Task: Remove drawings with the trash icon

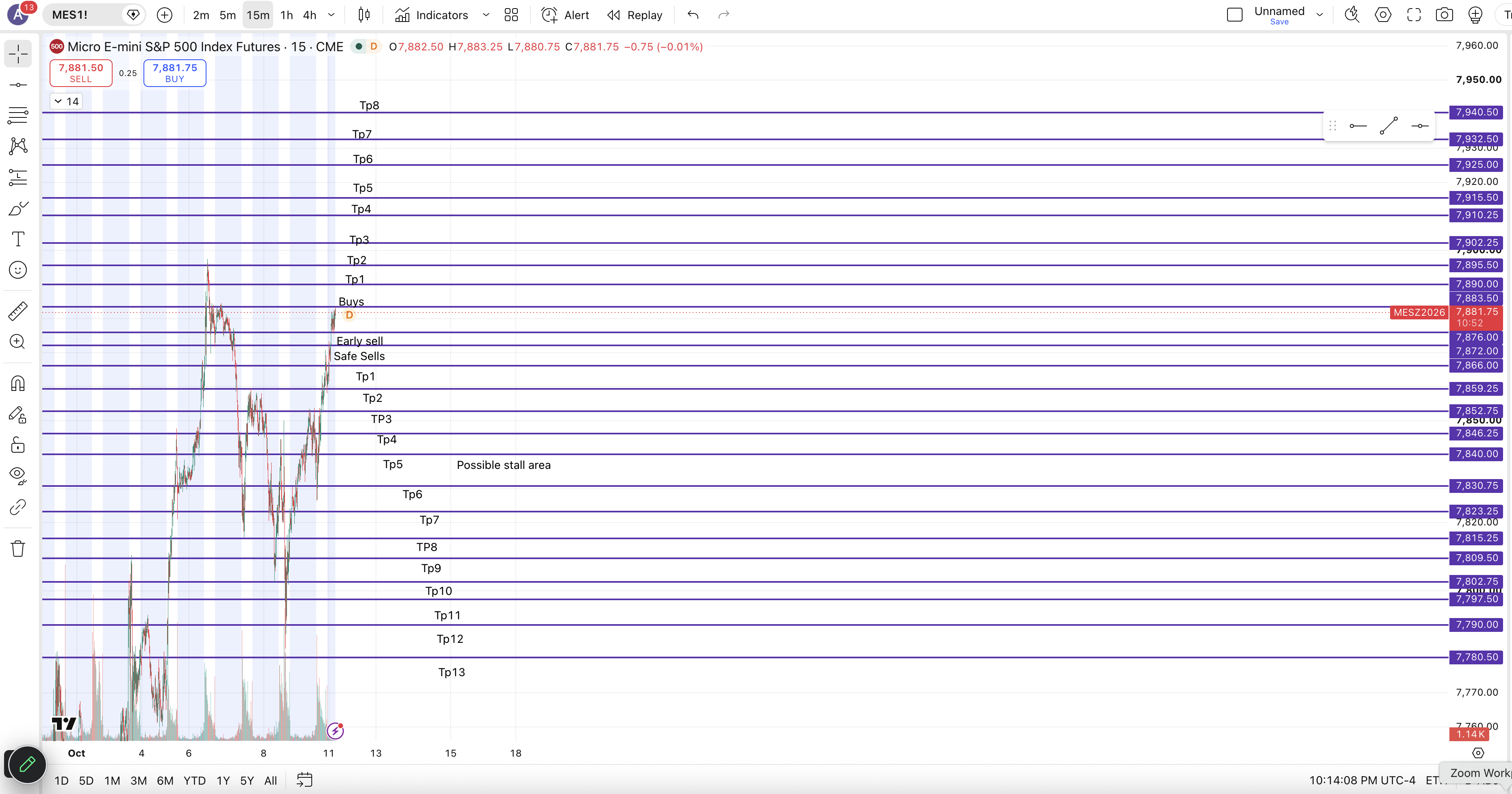Action: pos(18,549)
